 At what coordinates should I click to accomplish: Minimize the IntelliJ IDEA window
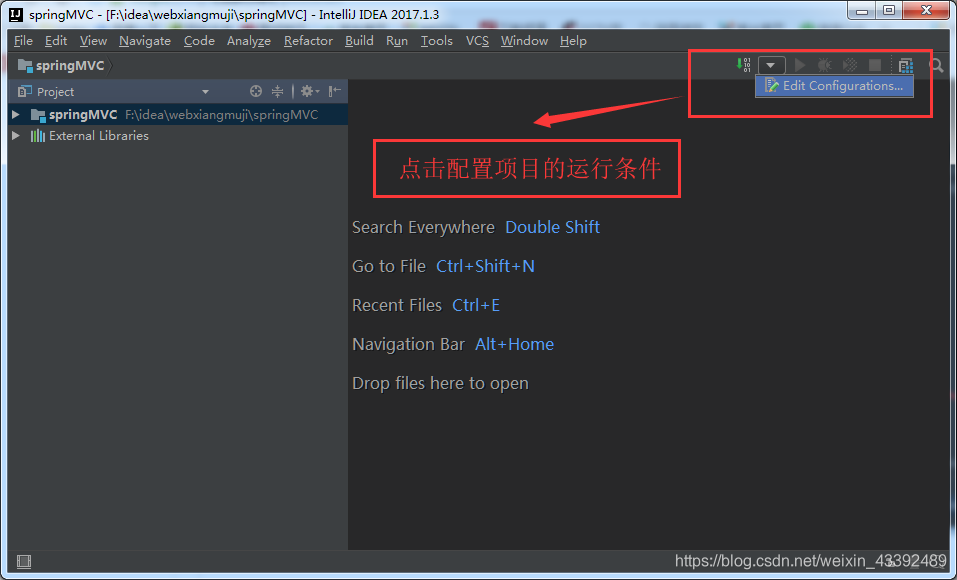pos(862,10)
